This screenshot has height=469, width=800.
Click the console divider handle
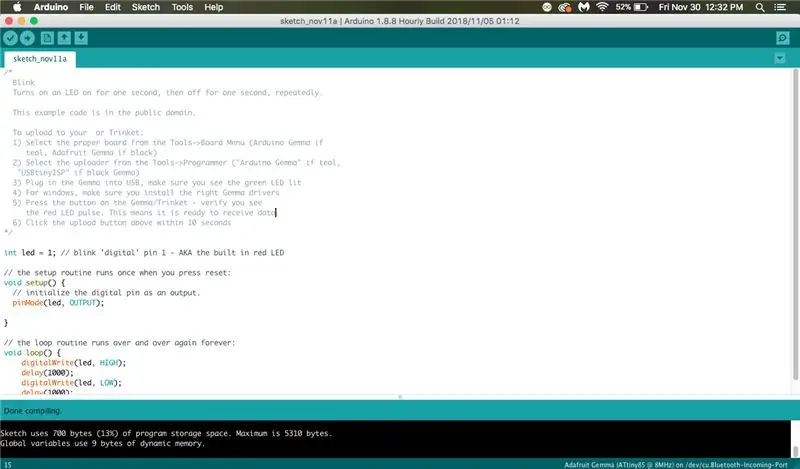click(x=400, y=397)
